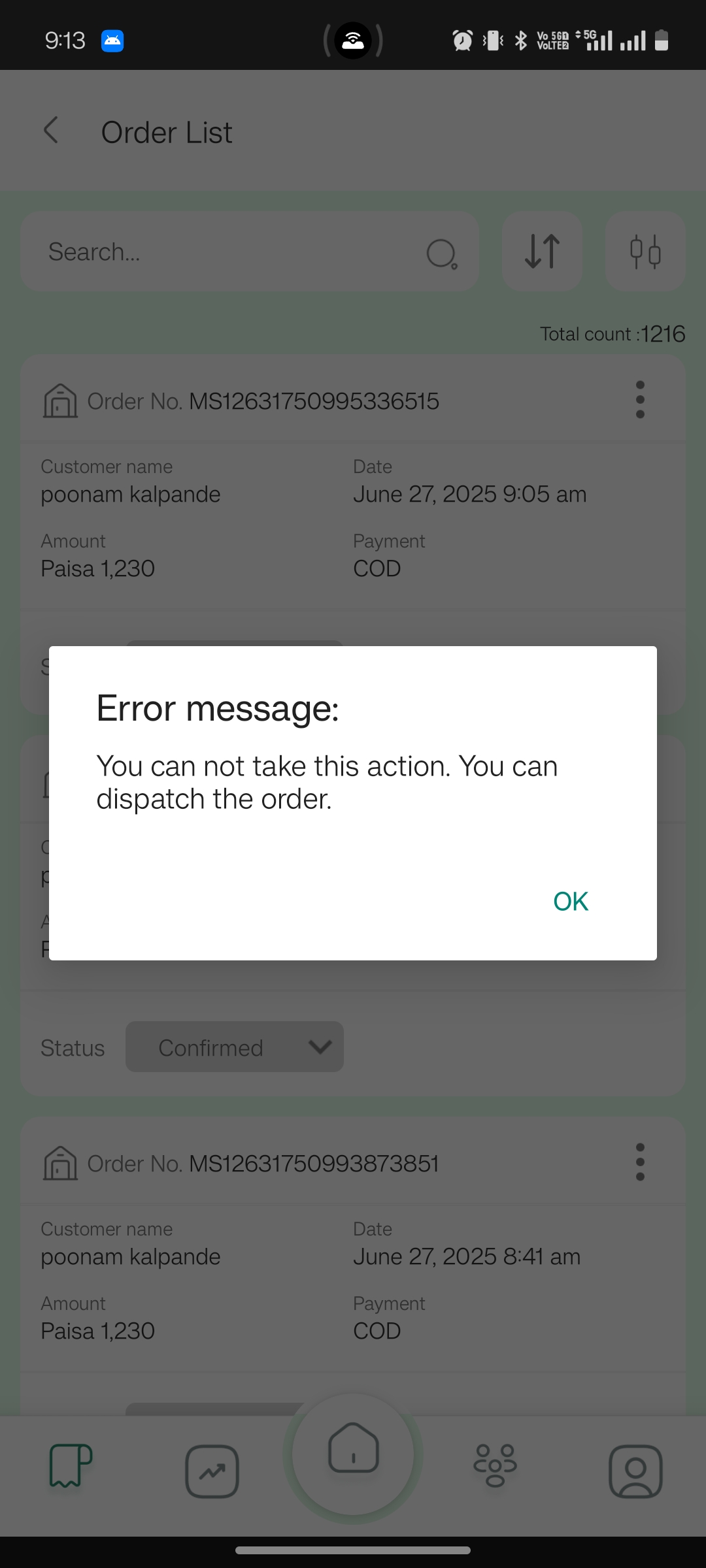Image resolution: width=706 pixels, height=1568 pixels.
Task: Go back using the back arrow
Action: pyautogui.click(x=51, y=130)
